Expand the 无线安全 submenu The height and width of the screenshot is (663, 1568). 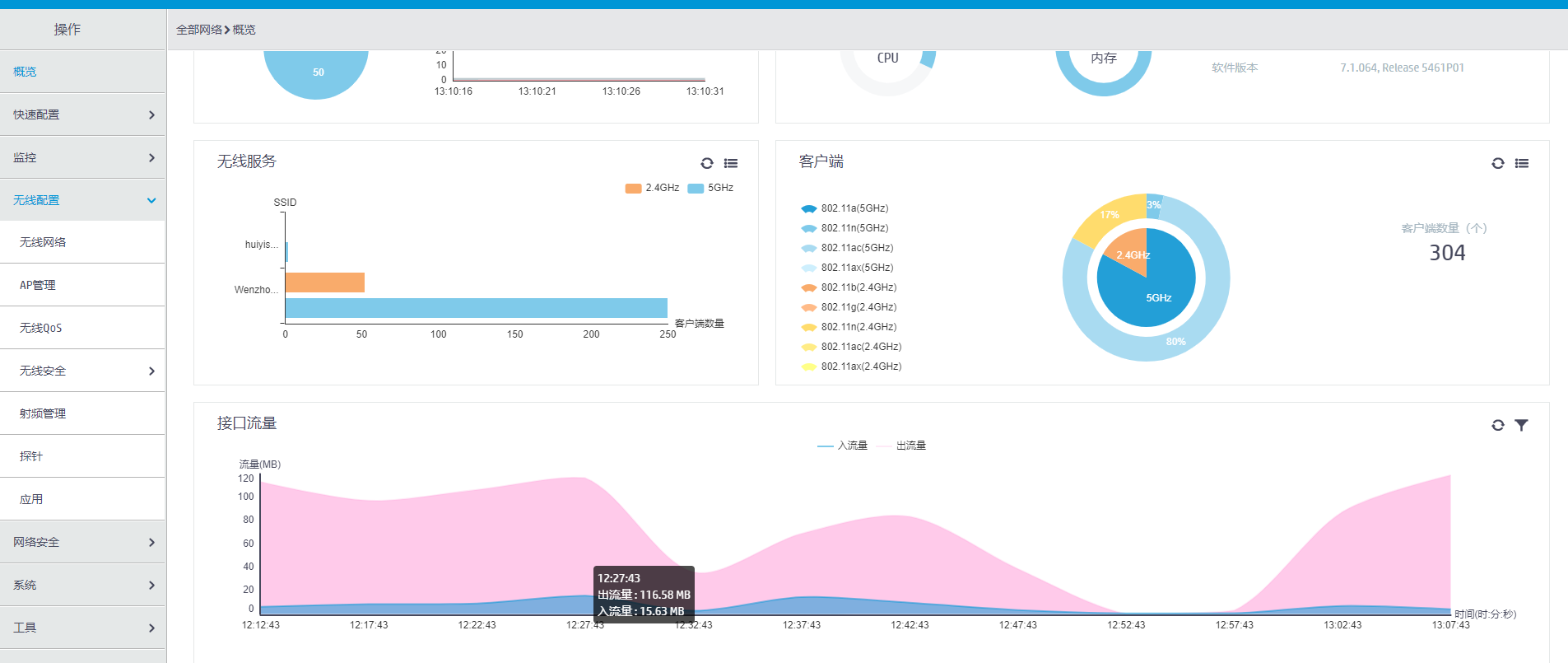[82, 371]
